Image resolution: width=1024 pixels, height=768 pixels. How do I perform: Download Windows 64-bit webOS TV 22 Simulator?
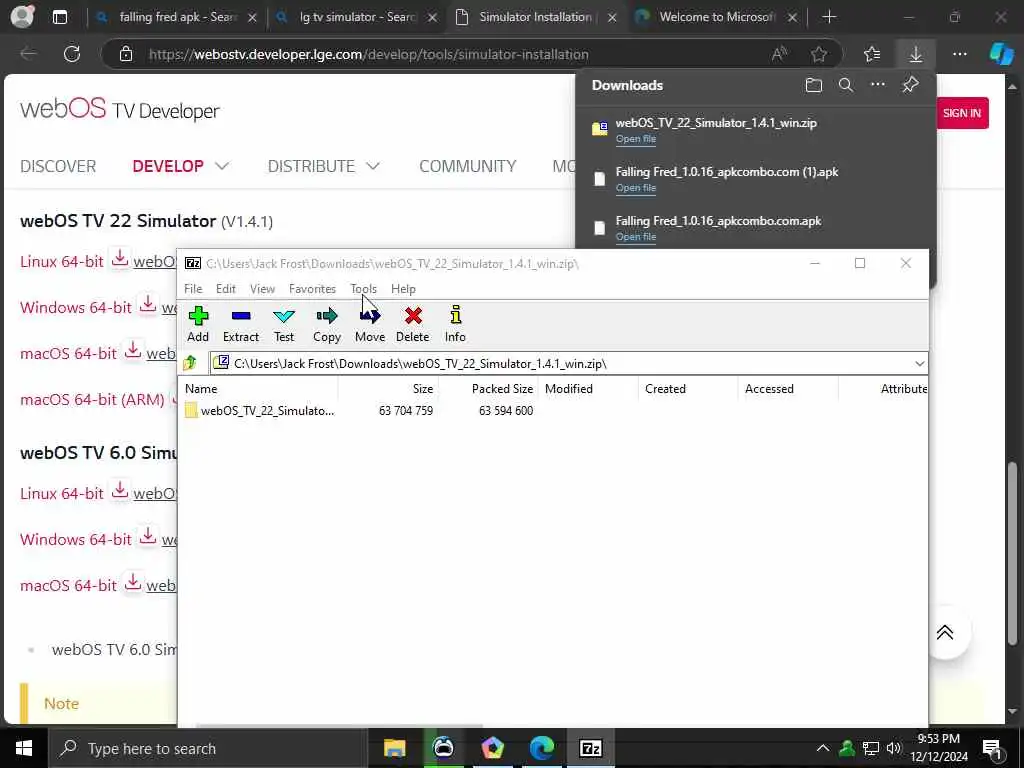click(x=148, y=304)
